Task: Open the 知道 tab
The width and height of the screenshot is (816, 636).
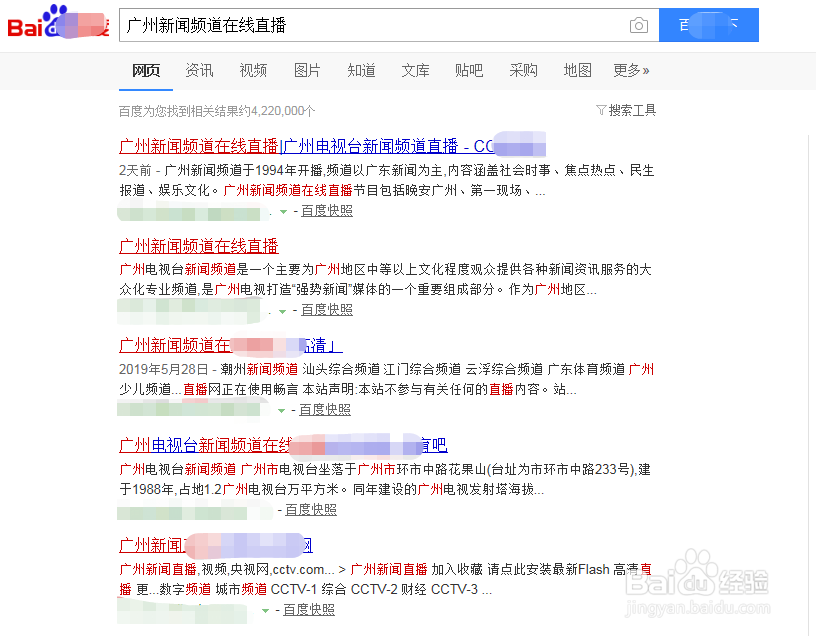Action: (361, 70)
